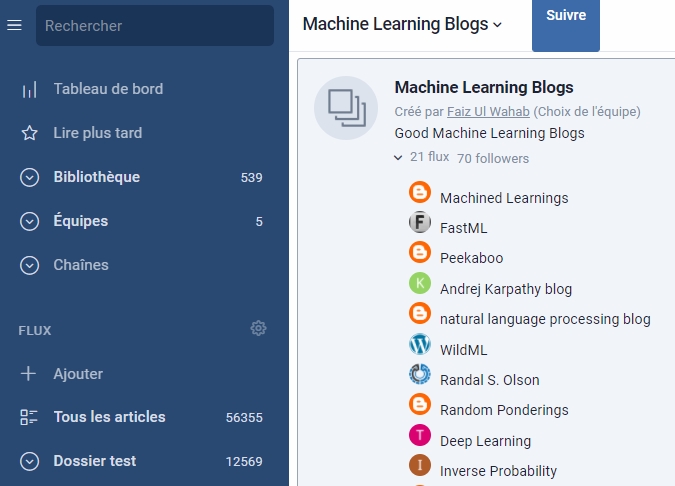Expand the Chaînes section
Image resolution: width=675 pixels, height=486 pixels.
pos(29,265)
